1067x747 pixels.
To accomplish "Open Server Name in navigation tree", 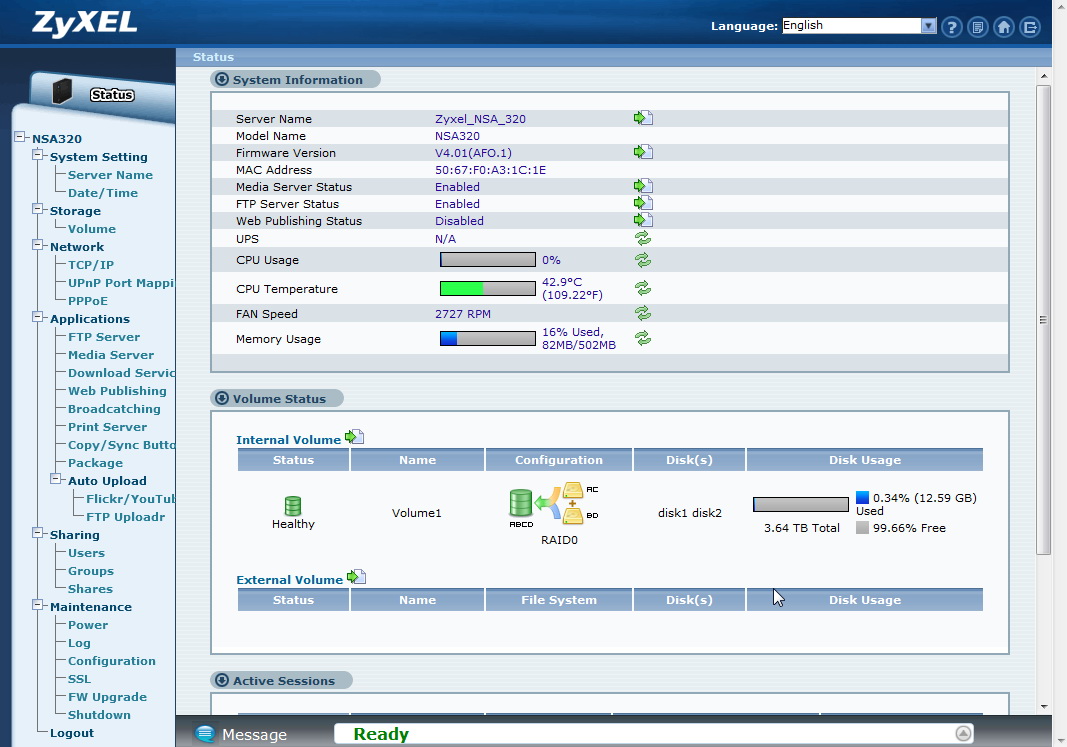I will pos(110,175).
